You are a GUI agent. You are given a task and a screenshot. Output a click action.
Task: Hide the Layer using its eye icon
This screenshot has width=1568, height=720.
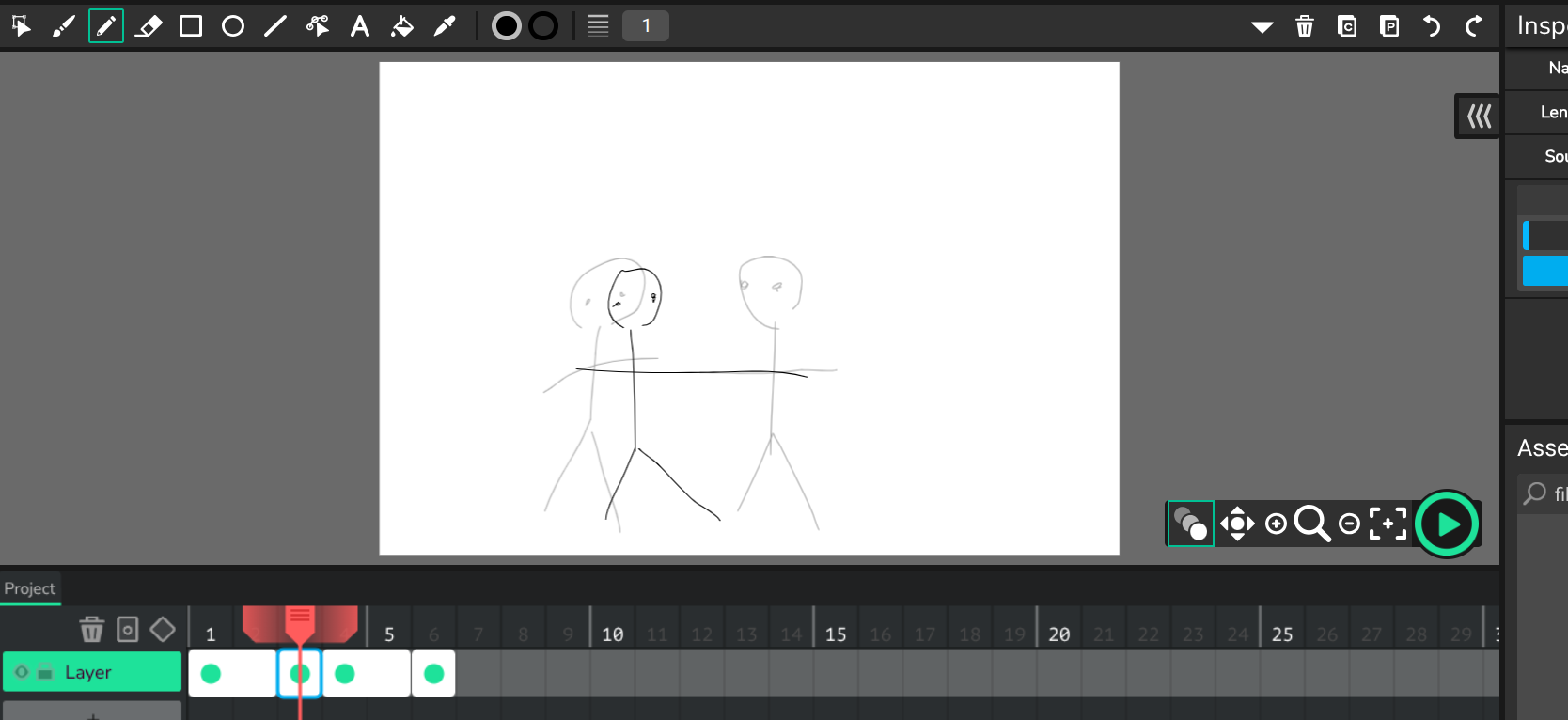22,672
